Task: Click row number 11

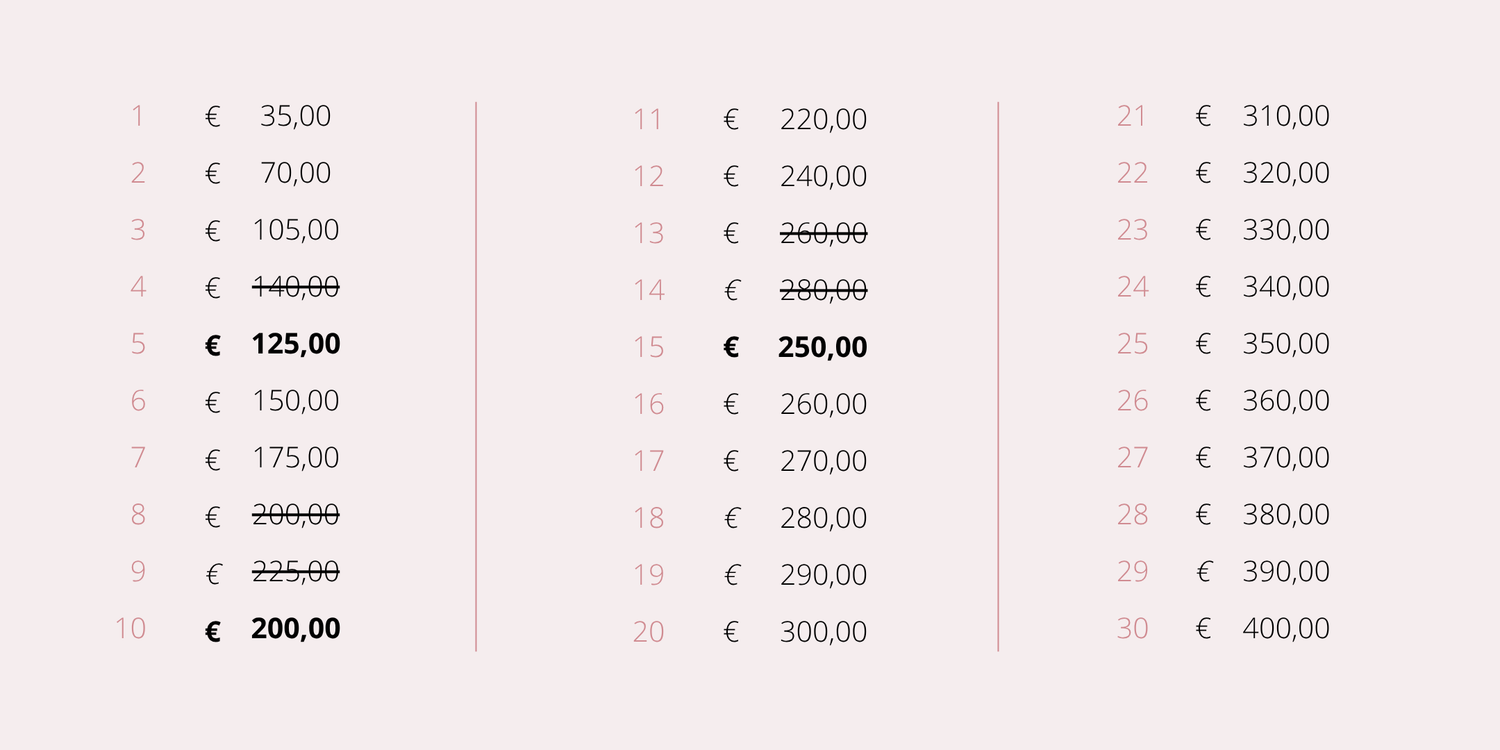Action: coord(648,120)
